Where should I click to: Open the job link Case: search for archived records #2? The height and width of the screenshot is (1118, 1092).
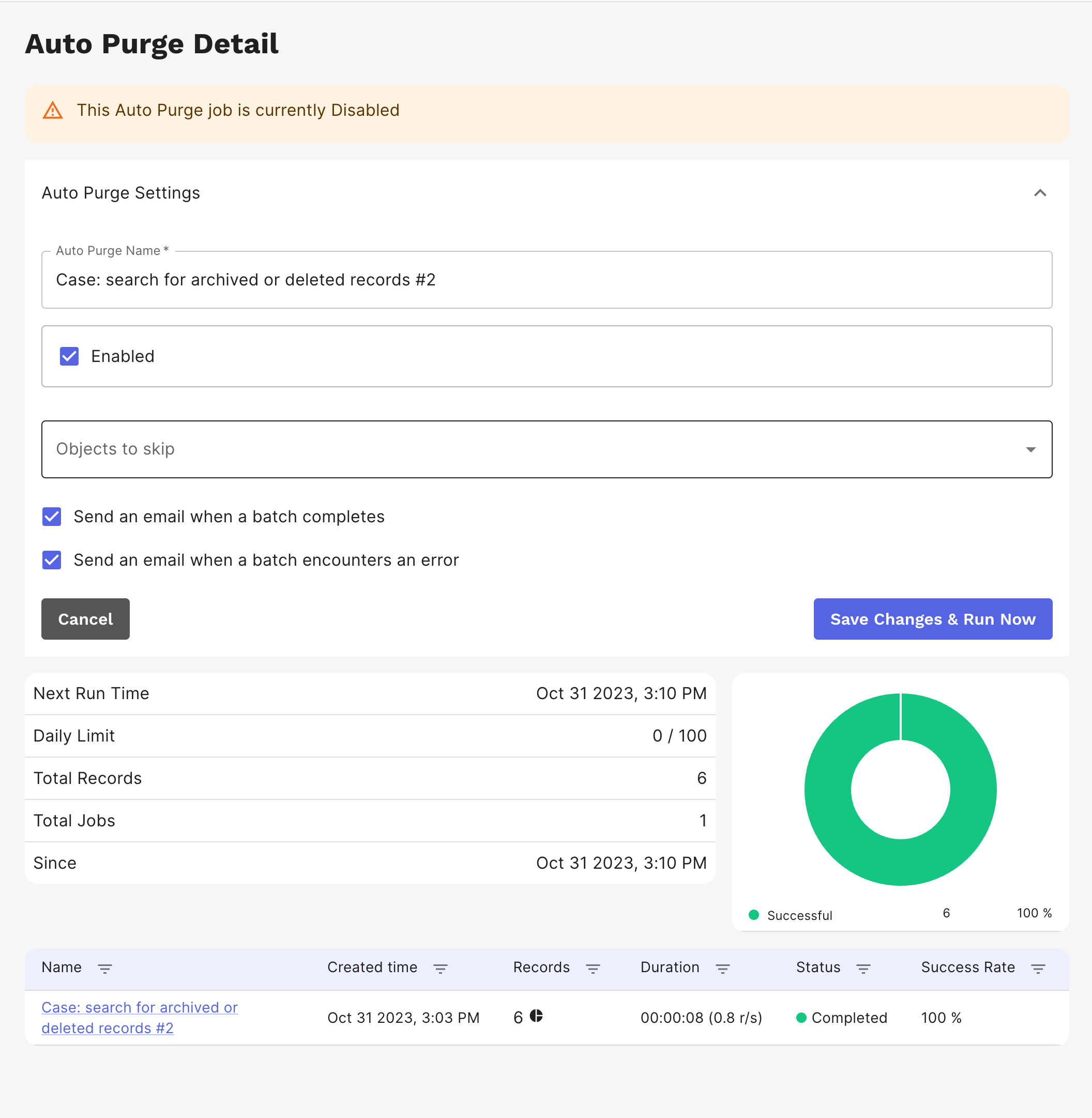click(x=140, y=1018)
